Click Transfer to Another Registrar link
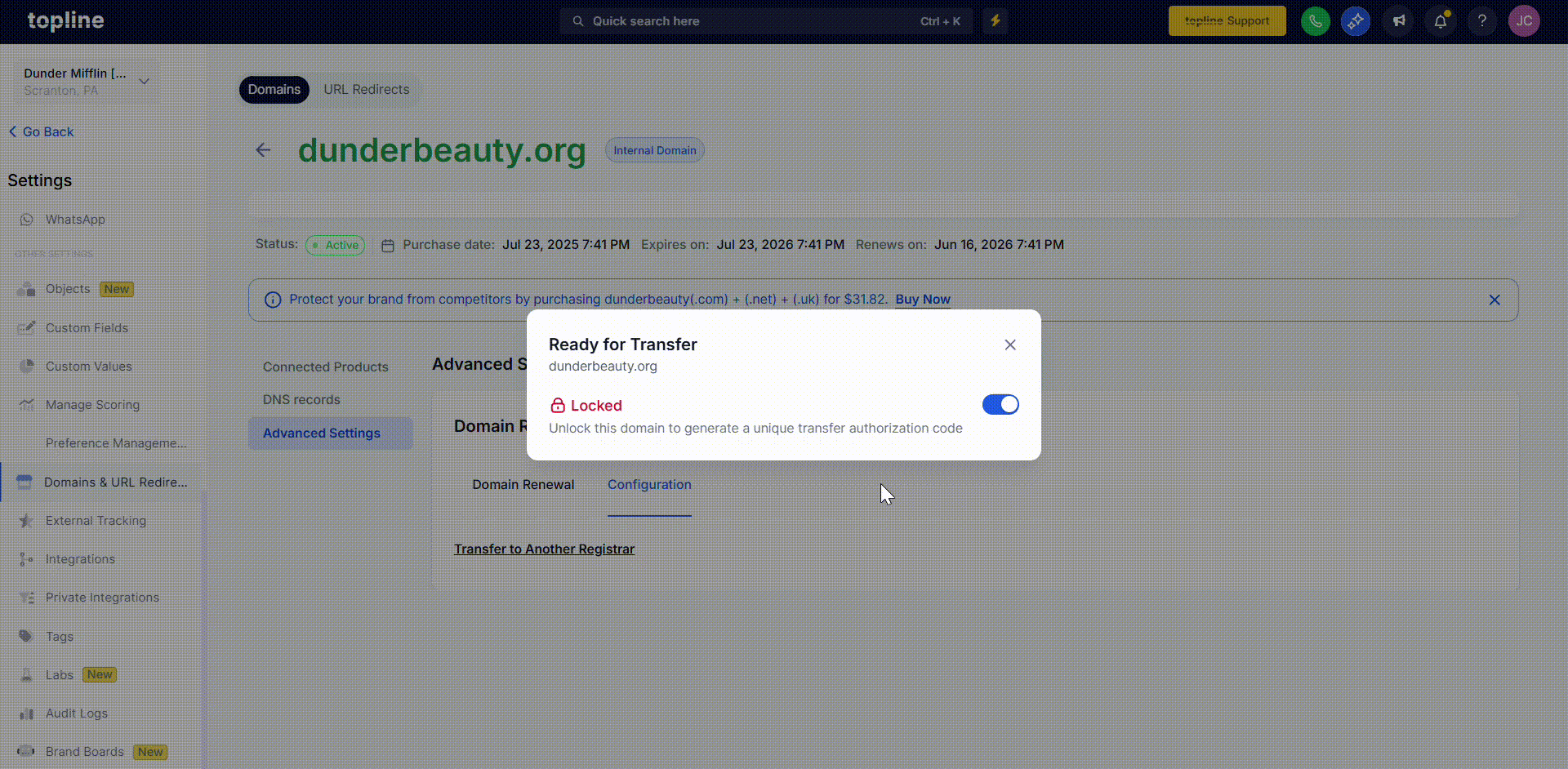The width and height of the screenshot is (1568, 769). (x=545, y=549)
